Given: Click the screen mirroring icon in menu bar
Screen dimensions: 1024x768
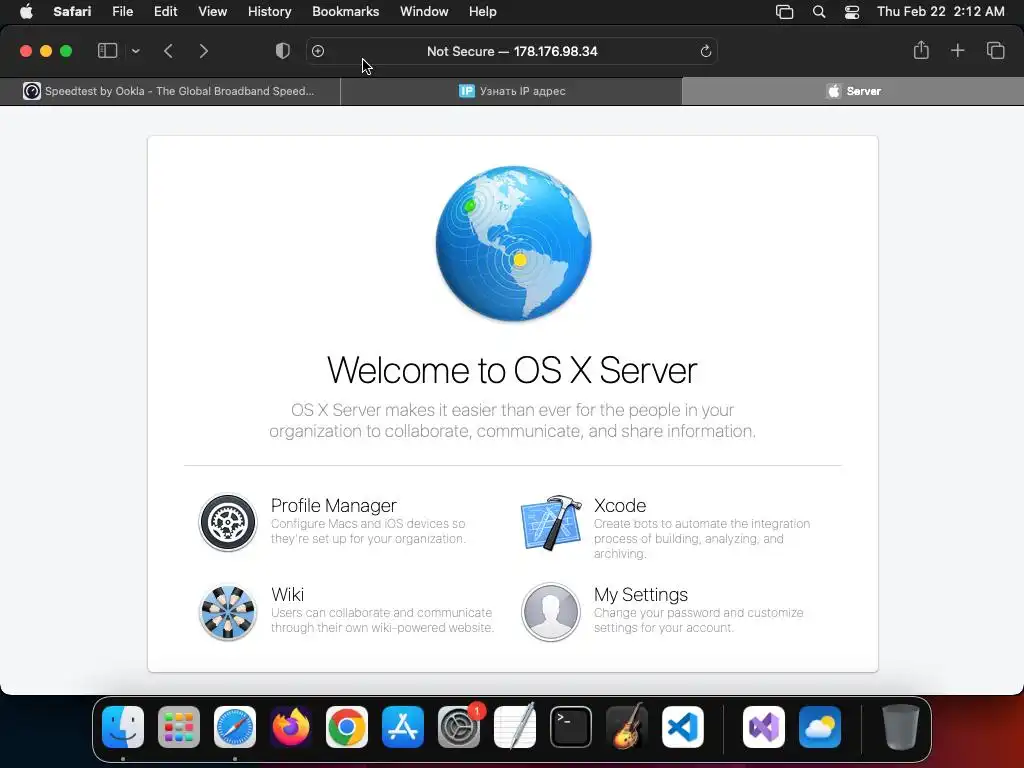Looking at the screenshot, I should point(784,11).
